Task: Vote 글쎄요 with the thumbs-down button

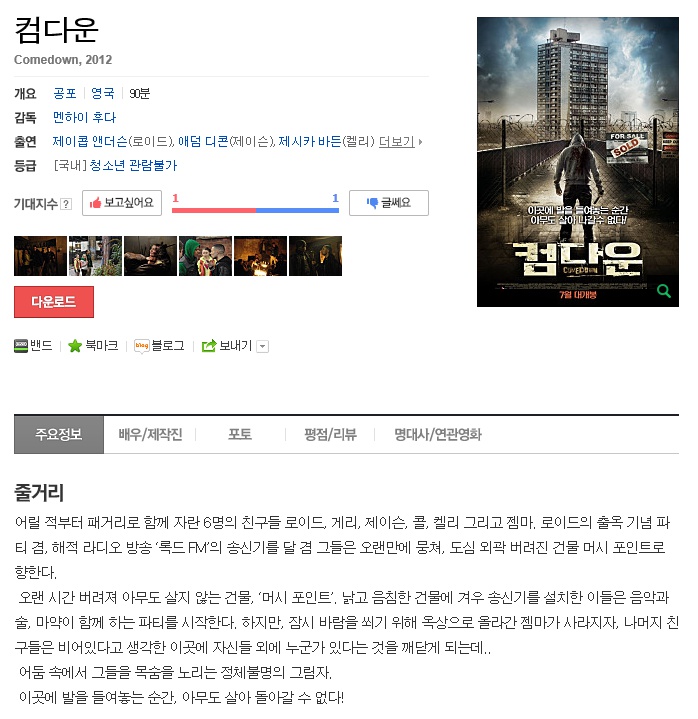Action: tap(389, 203)
